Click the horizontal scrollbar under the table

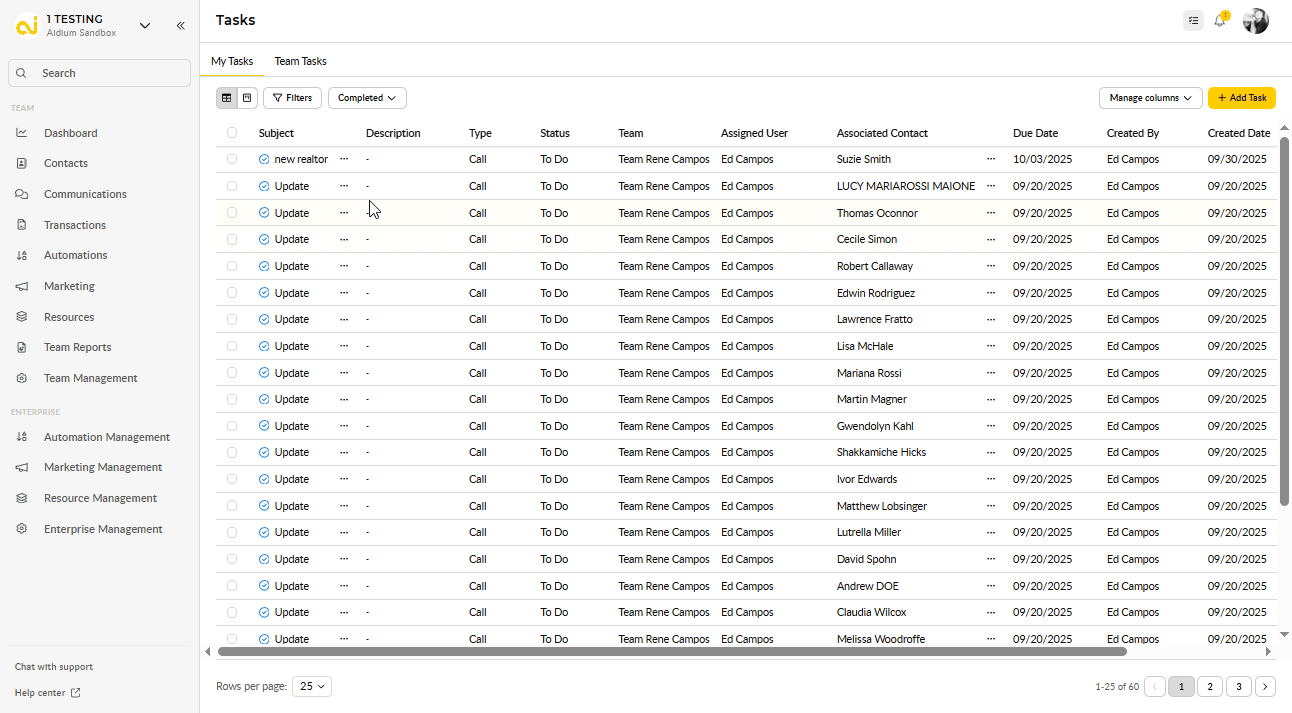[x=672, y=652]
